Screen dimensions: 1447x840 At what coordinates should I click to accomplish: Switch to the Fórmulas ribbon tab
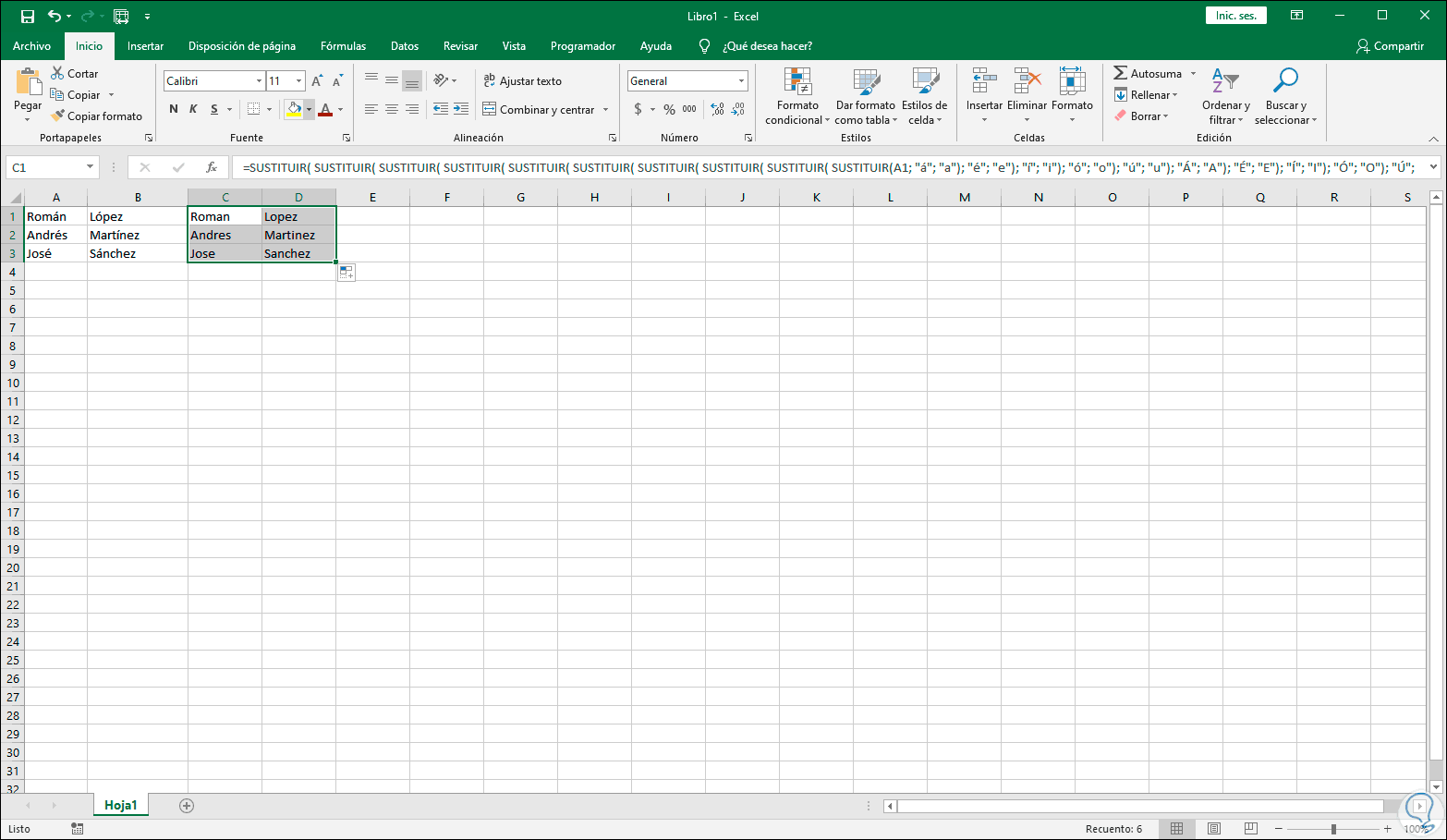[x=343, y=45]
